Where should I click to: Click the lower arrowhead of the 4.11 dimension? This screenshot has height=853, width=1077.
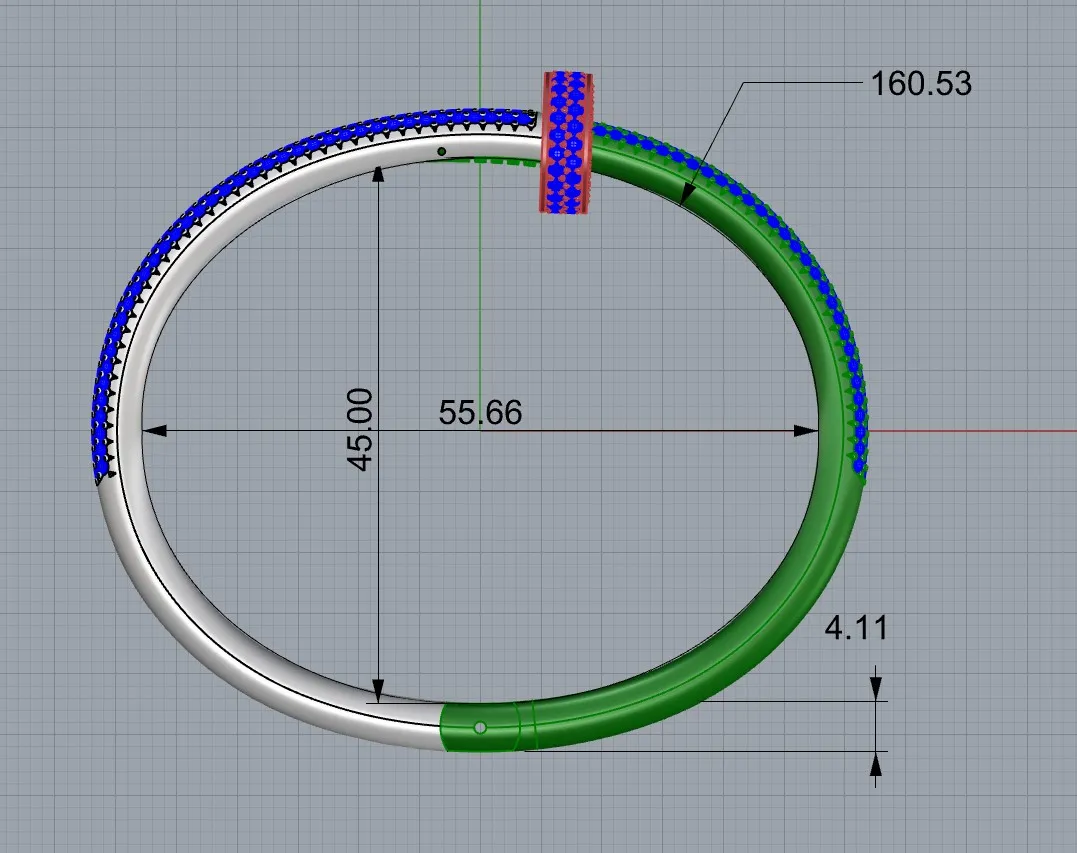[x=876, y=763]
